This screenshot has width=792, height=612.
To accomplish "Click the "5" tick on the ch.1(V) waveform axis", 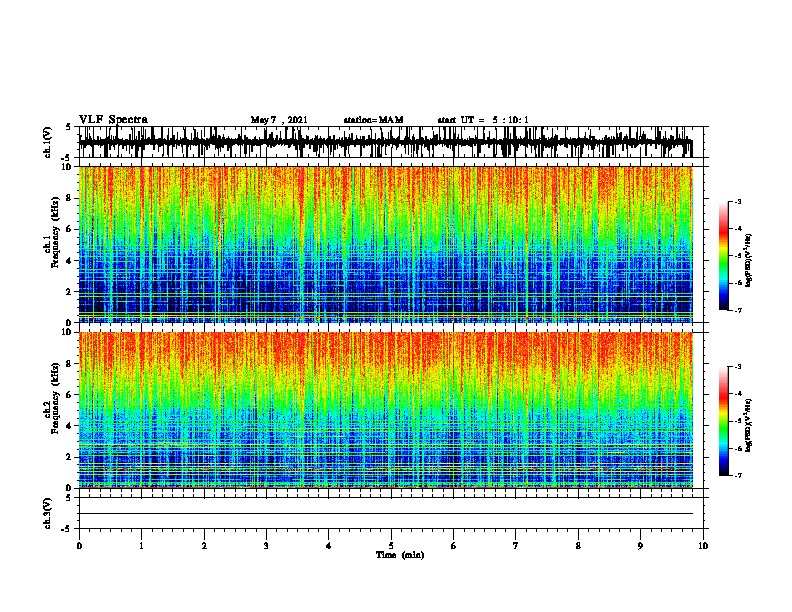I will [69, 127].
